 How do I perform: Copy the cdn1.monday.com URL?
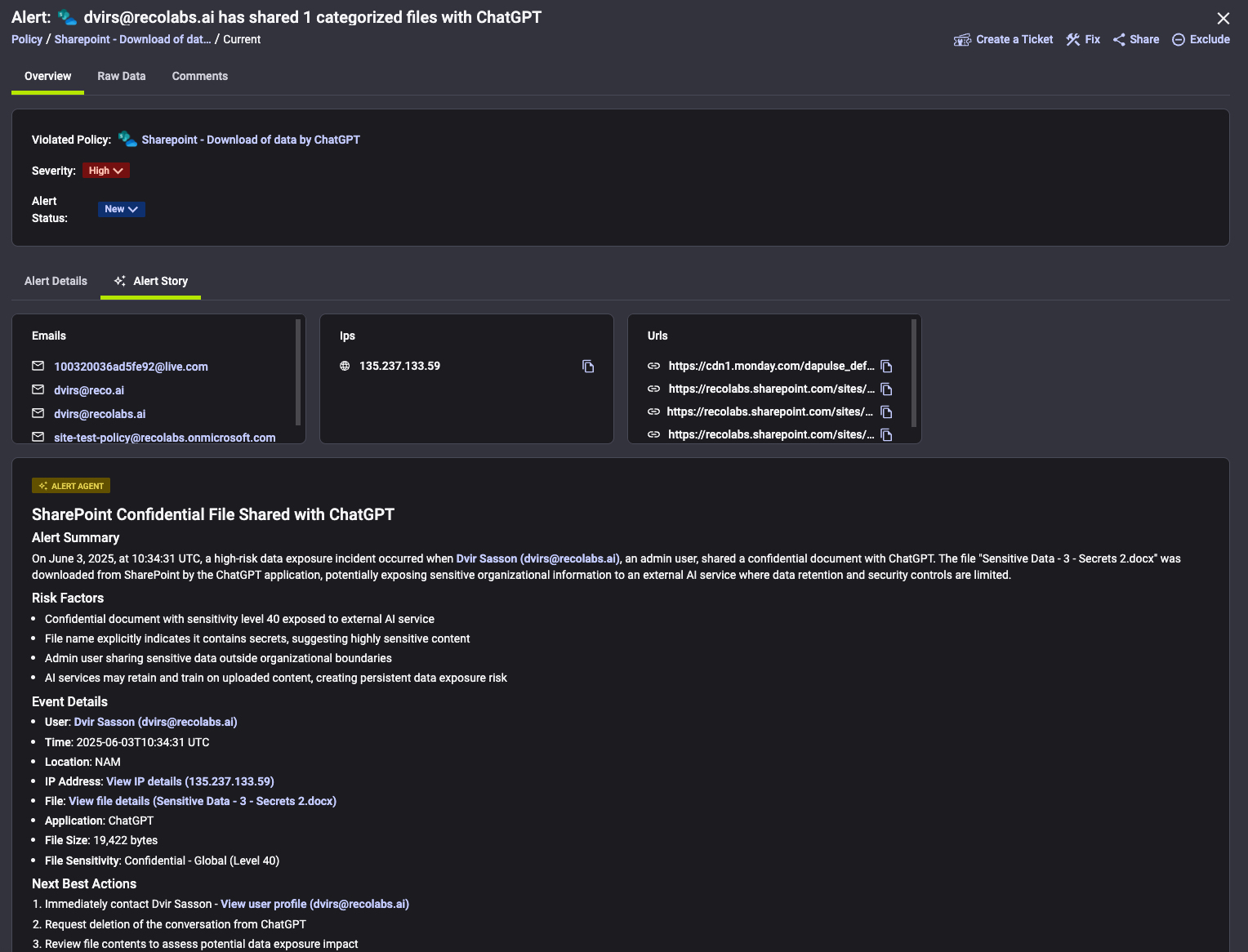tap(886, 367)
